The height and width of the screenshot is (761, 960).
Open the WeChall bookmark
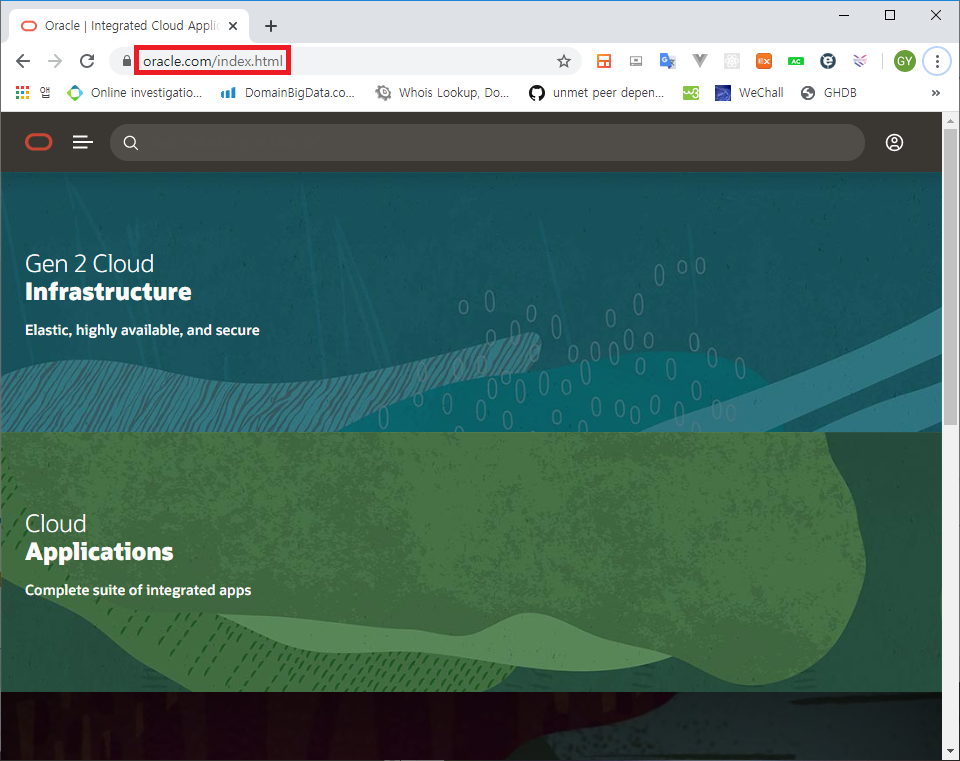749,92
